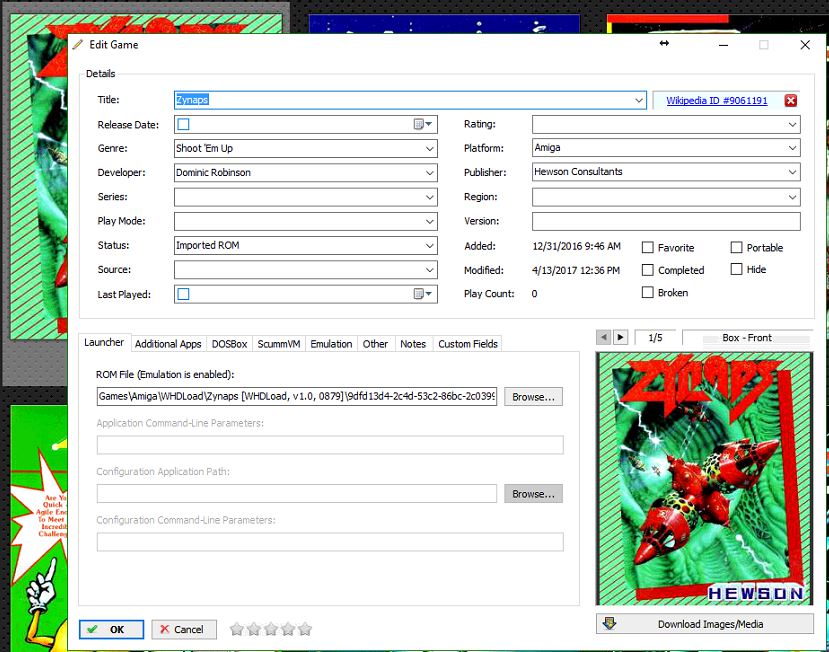Open the Release Date calendar picker
829x652 pixels.
(422, 124)
